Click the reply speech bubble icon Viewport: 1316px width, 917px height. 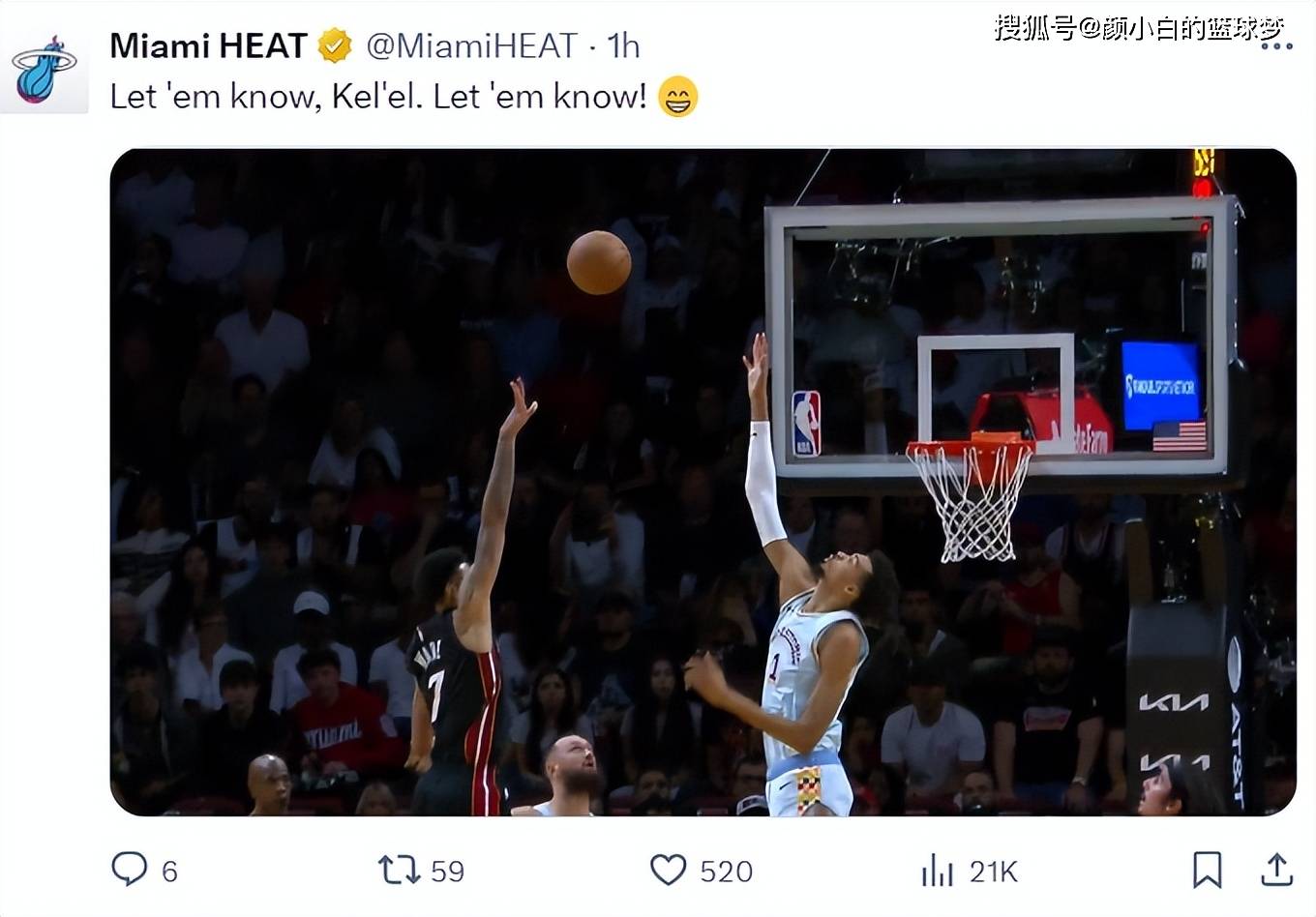coord(130,870)
